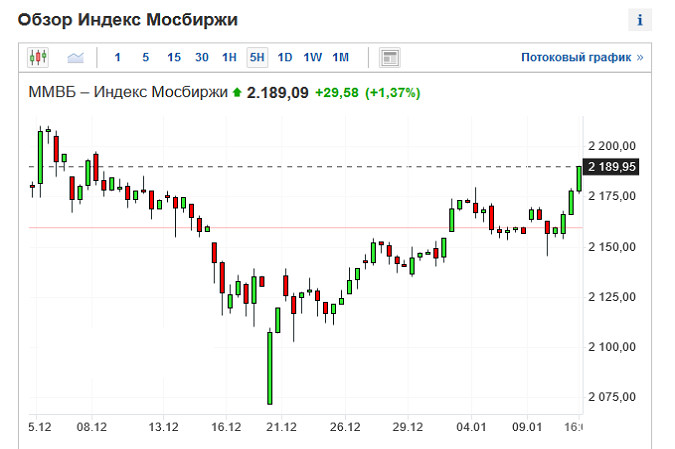
Task: Click the 2 150,00 axis label
Action: pos(612,247)
